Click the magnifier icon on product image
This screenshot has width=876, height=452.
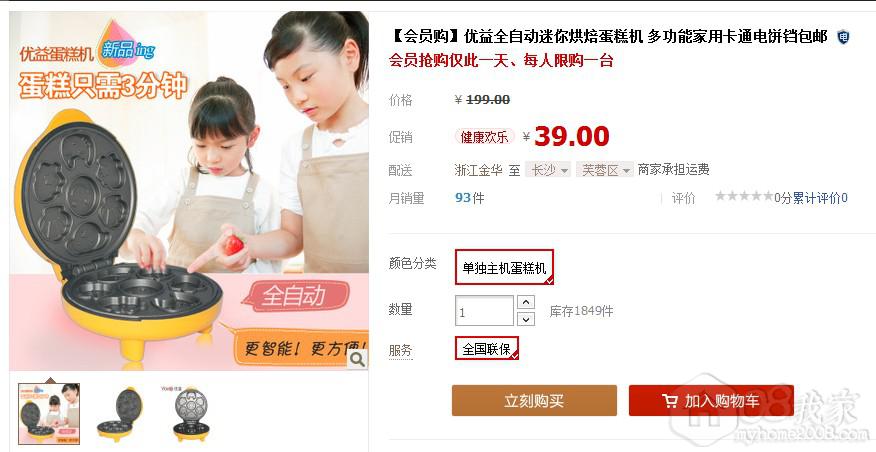[357, 359]
